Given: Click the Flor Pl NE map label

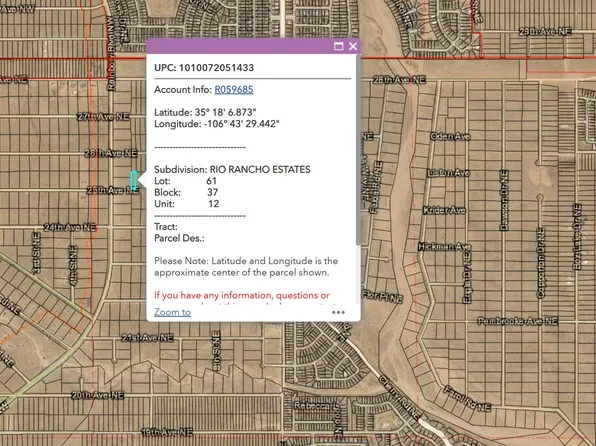Looking at the screenshot, I should tap(382, 296).
